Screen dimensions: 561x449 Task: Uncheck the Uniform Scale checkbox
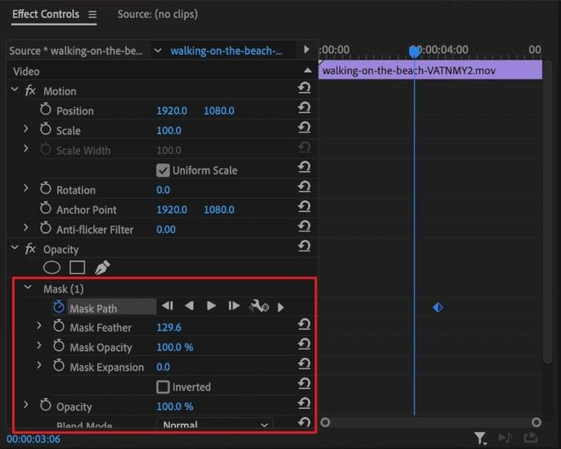tap(163, 170)
